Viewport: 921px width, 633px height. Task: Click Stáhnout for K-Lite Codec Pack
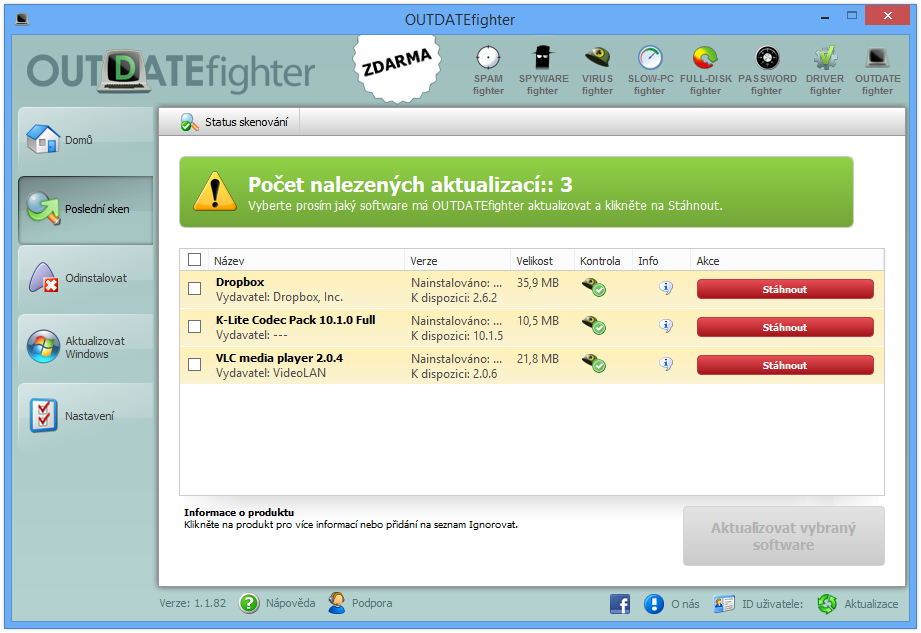pyautogui.click(x=785, y=328)
